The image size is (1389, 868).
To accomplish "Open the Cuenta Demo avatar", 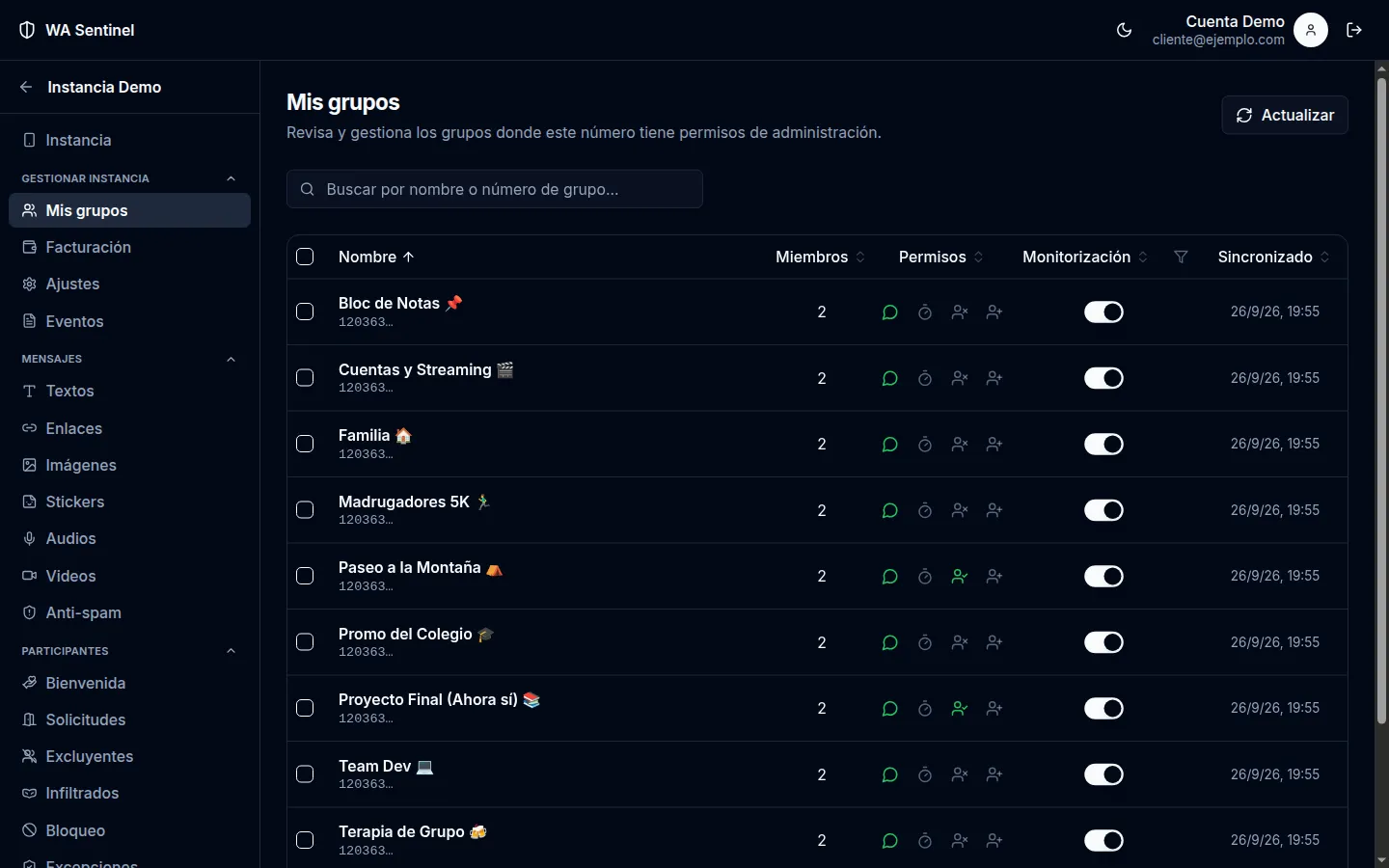I will click(1311, 30).
